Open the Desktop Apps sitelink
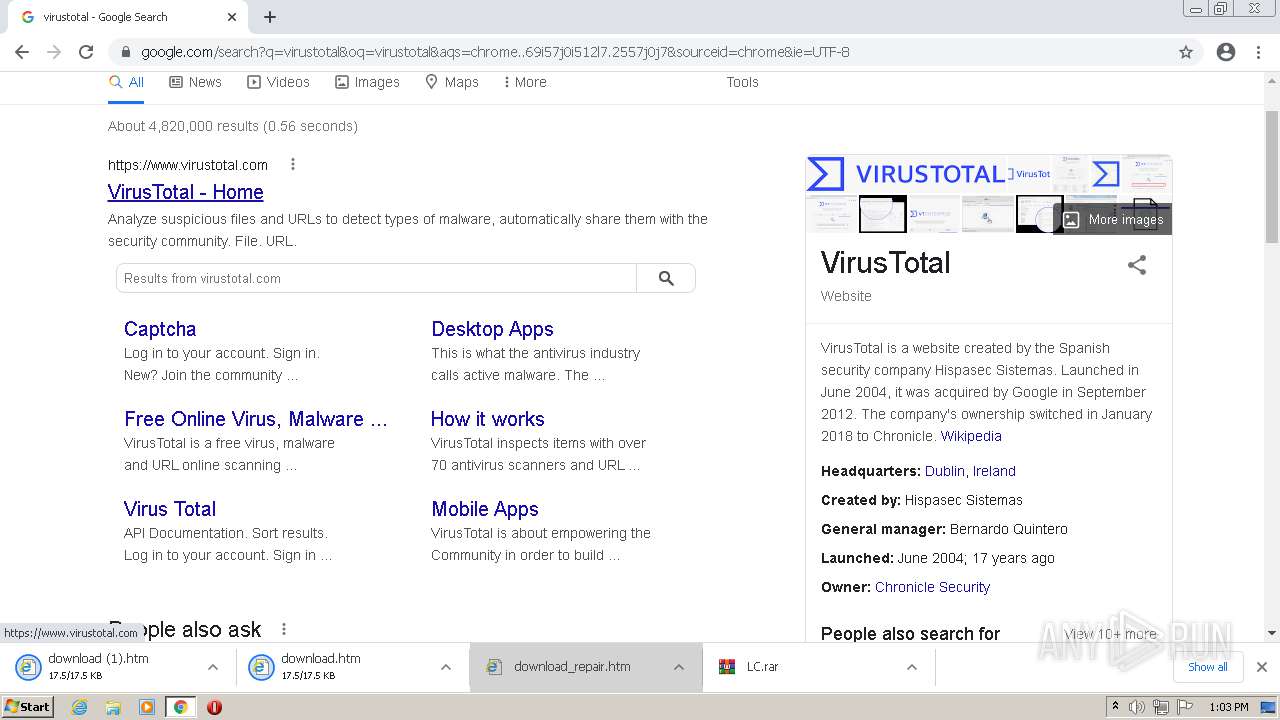 coord(492,329)
